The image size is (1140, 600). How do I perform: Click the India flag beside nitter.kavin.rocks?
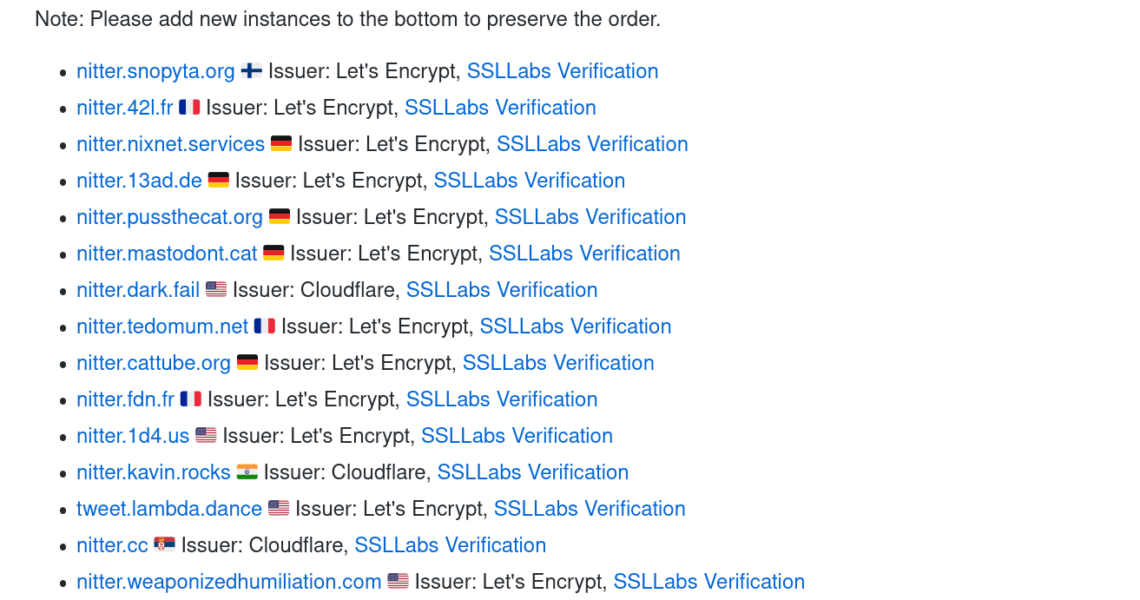[x=247, y=472]
